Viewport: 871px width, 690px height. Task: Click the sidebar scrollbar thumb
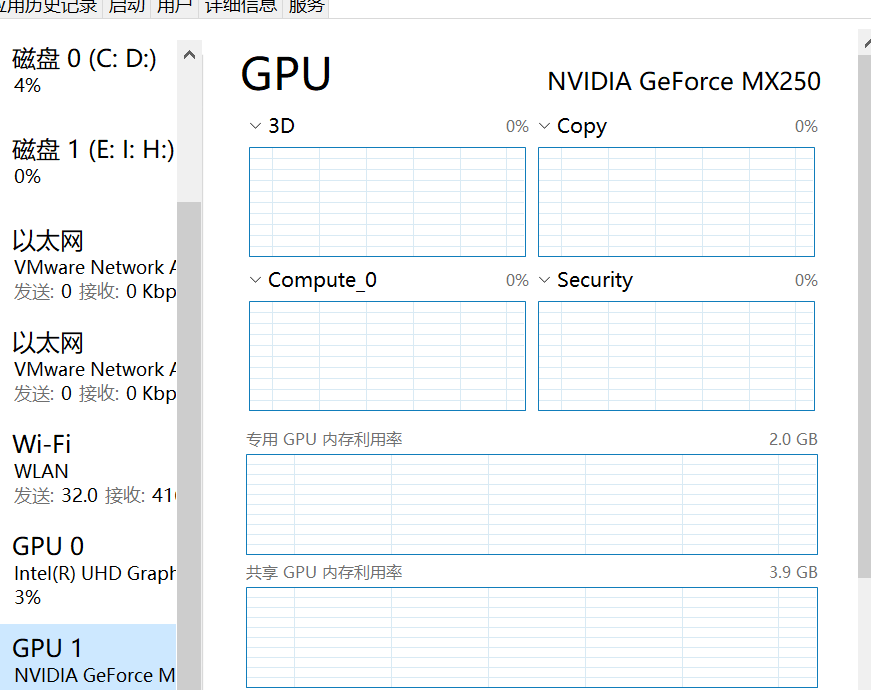tap(189, 446)
